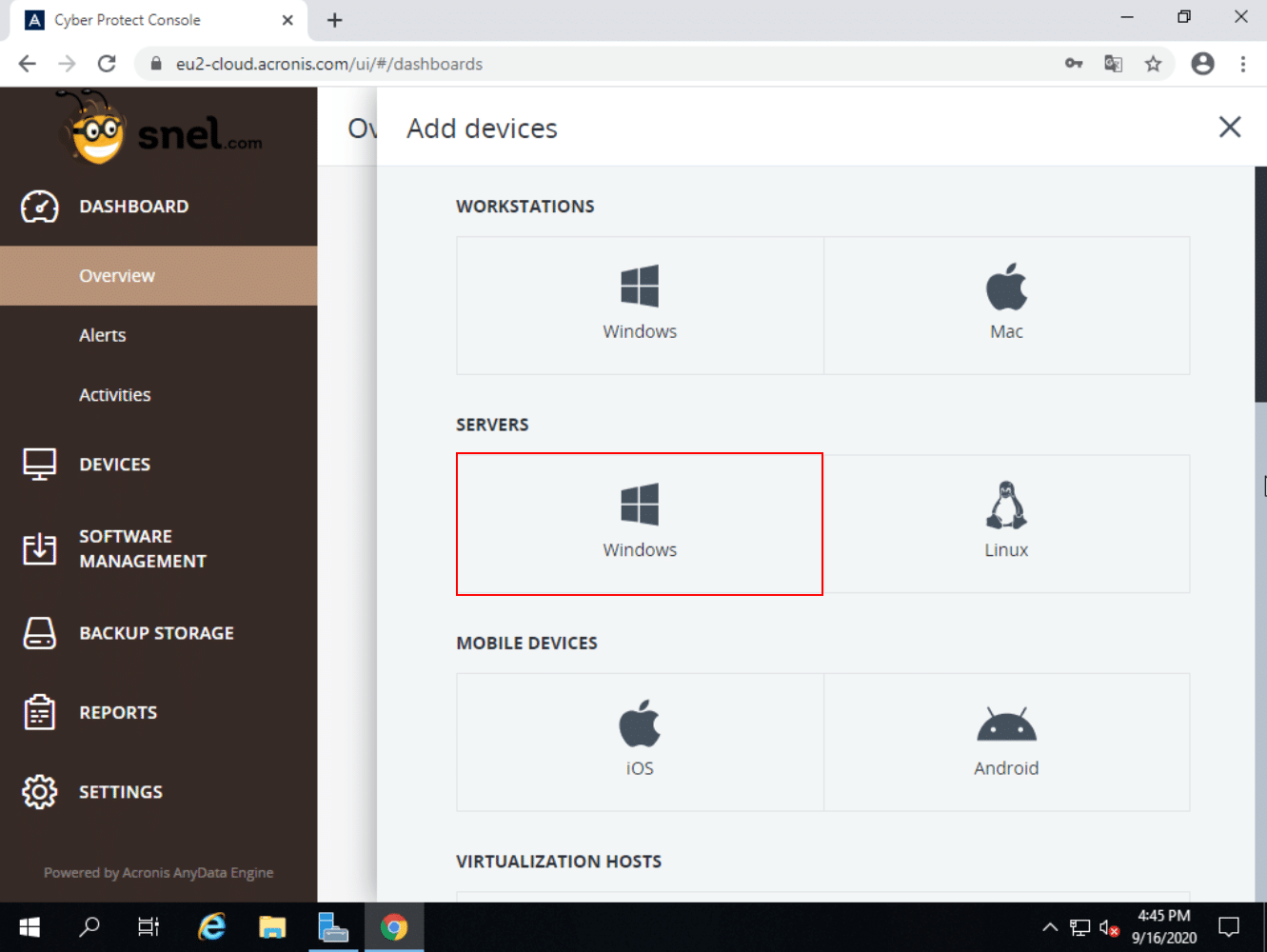
Task: Click the Add devices panel scrollbar
Action: click(1260, 286)
